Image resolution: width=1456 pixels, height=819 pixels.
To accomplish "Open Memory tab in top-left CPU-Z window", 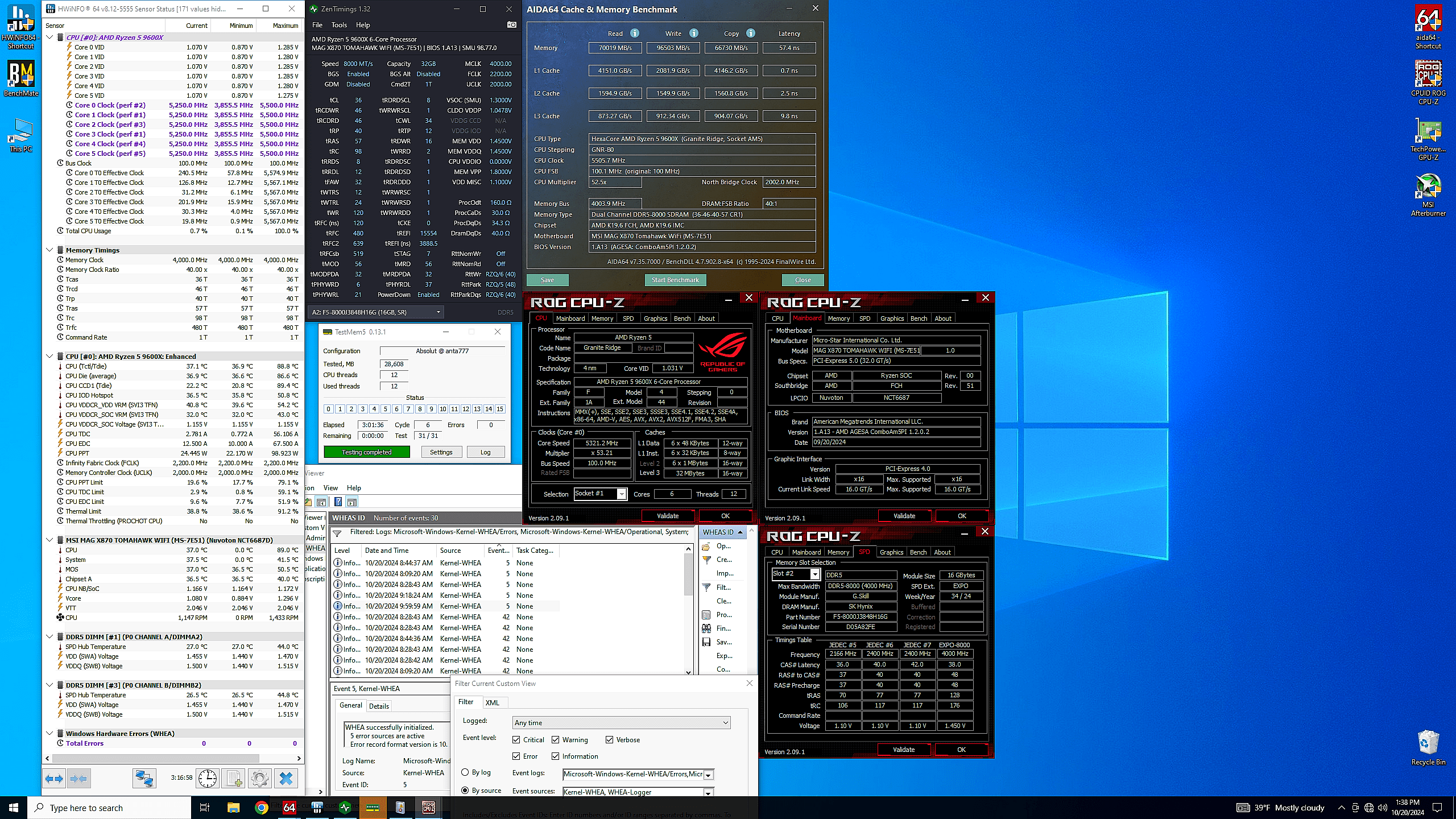I will (x=602, y=318).
